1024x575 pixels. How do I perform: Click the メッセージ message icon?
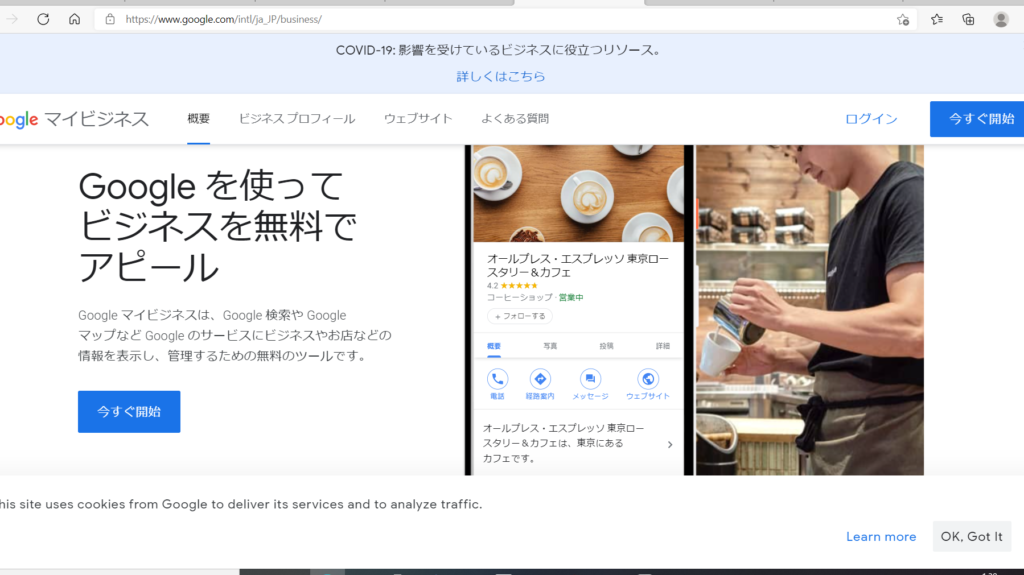pyautogui.click(x=590, y=379)
